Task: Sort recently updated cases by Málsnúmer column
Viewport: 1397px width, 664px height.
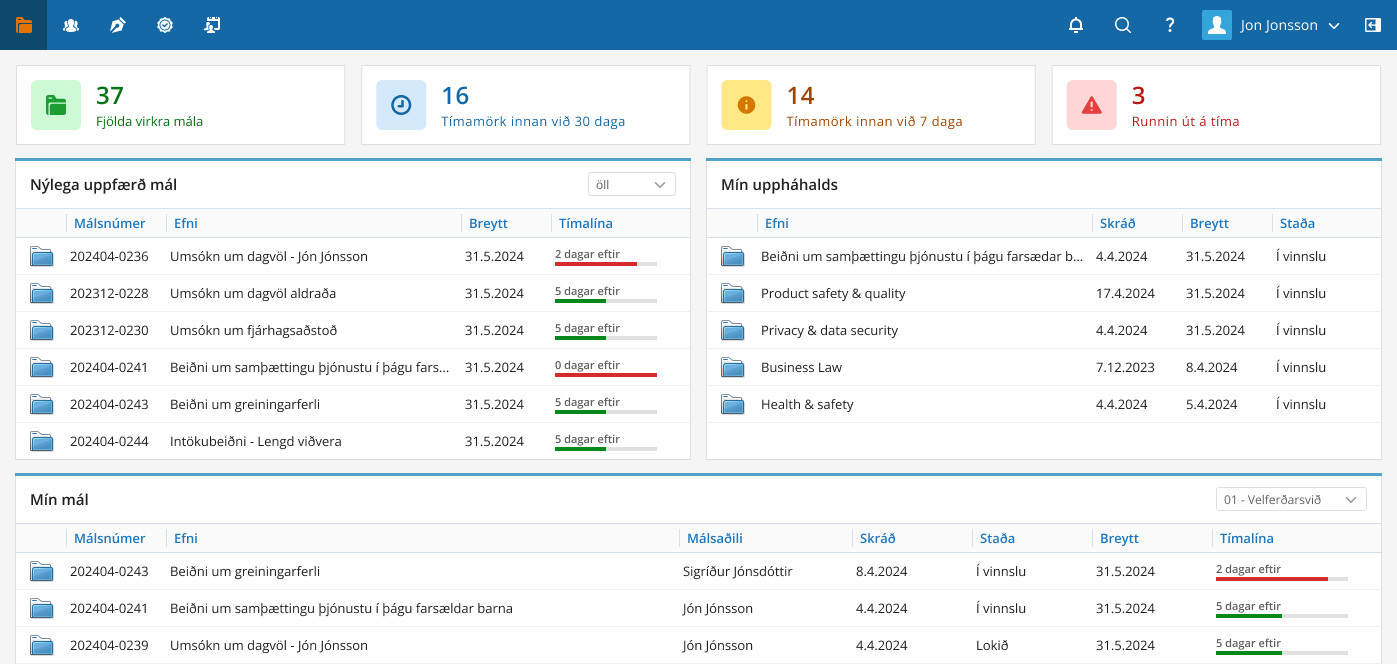Action: coord(109,223)
